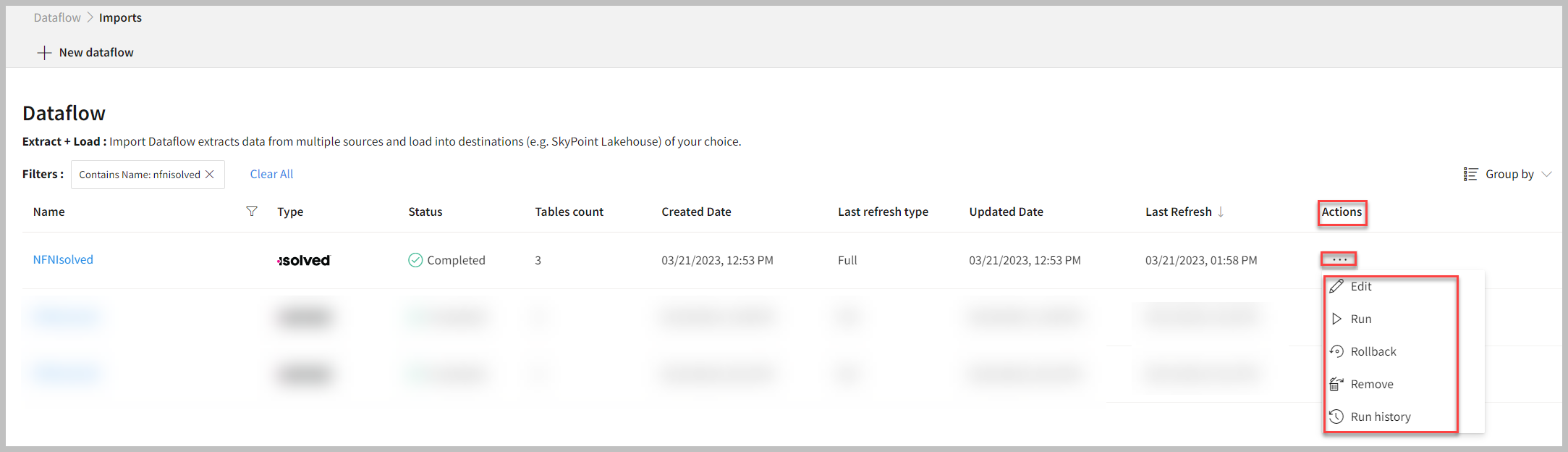Screen dimensions: 1568x452
Task: Click the Remove trash icon in menu
Action: tap(1336, 384)
